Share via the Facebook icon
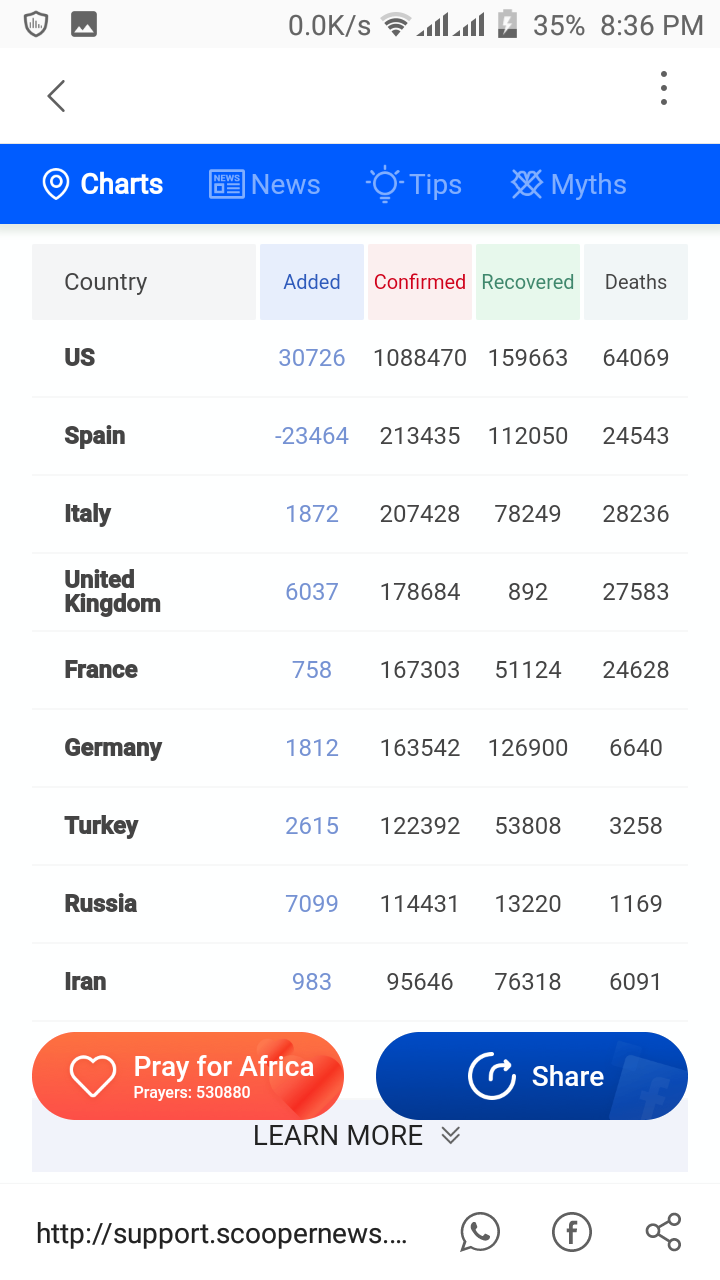Viewport: 720px width, 1280px height. pos(572,1232)
